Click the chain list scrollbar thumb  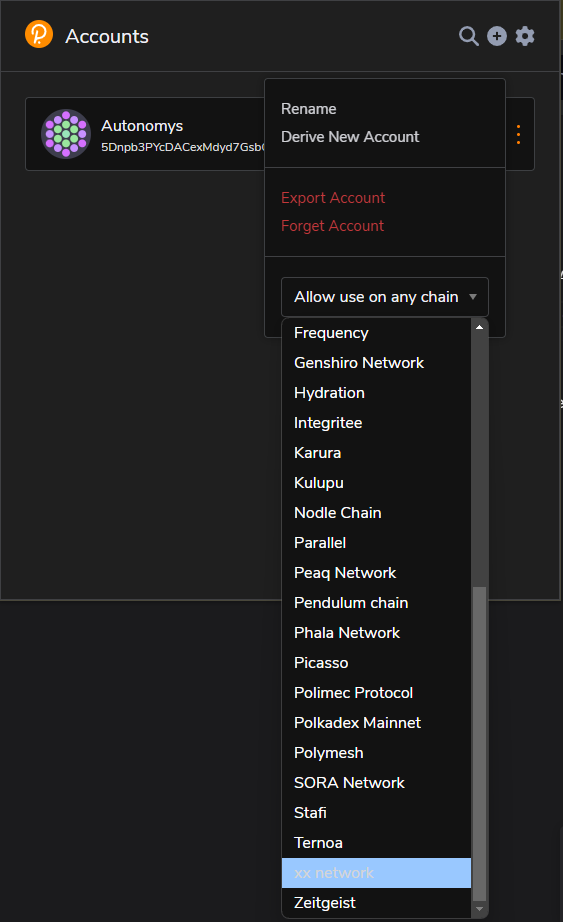pyautogui.click(x=479, y=743)
